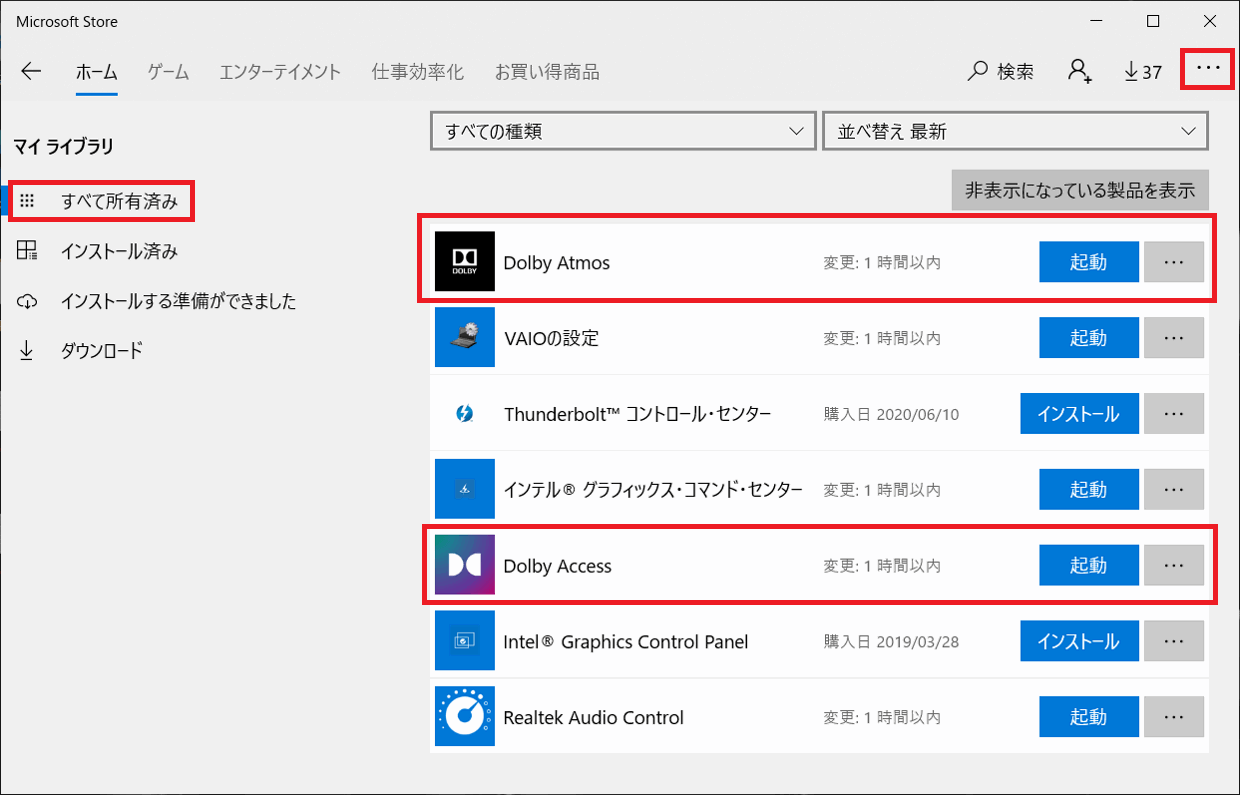Viewport: 1240px width, 795px height.
Task: Switch to the ゲーム tab
Action: click(169, 72)
